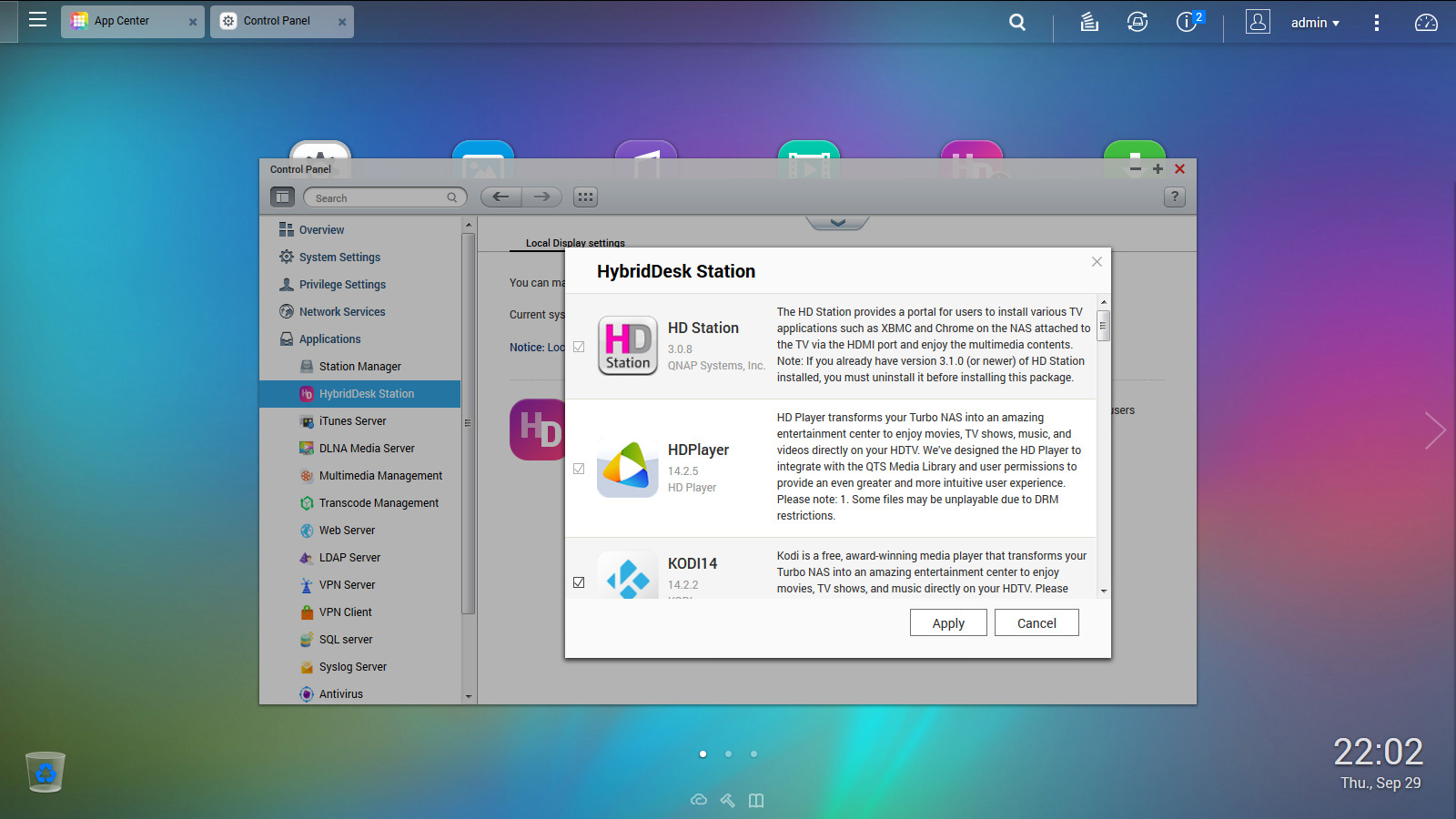Click the Apply button
This screenshot has width=1456, height=819.
click(948, 622)
